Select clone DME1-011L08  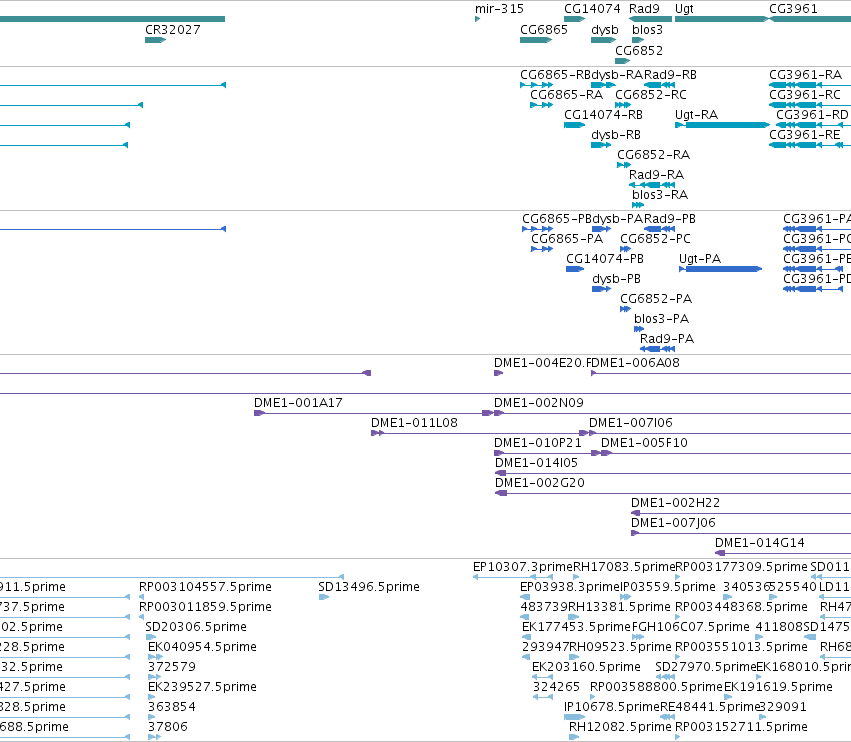click(x=480, y=433)
